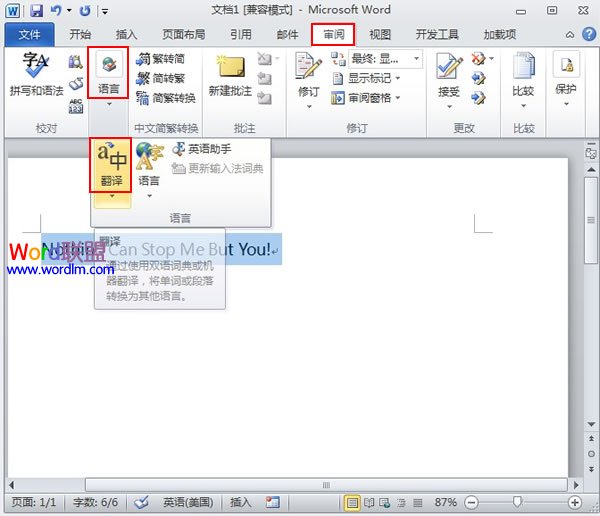
Task: Click the Redo icon in quick access toolbar
Action: pos(85,11)
